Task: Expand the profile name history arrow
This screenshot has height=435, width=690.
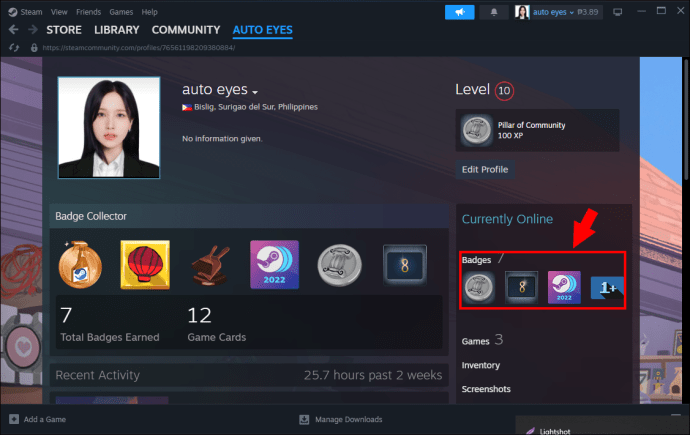Action: 255,92
